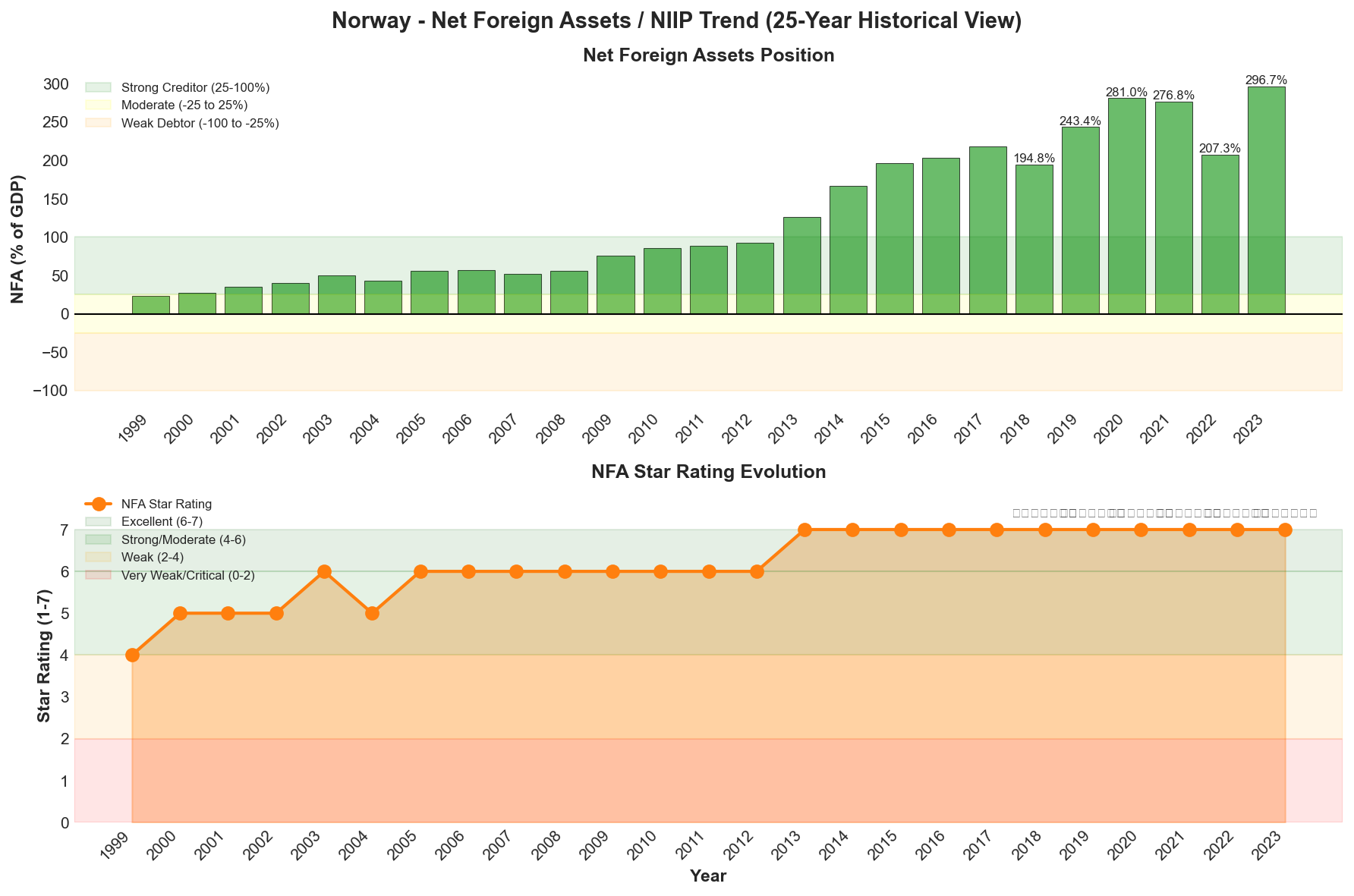Click the Net Foreign Assets Position subtitle
This screenshot has width=1354, height=896.
point(708,55)
